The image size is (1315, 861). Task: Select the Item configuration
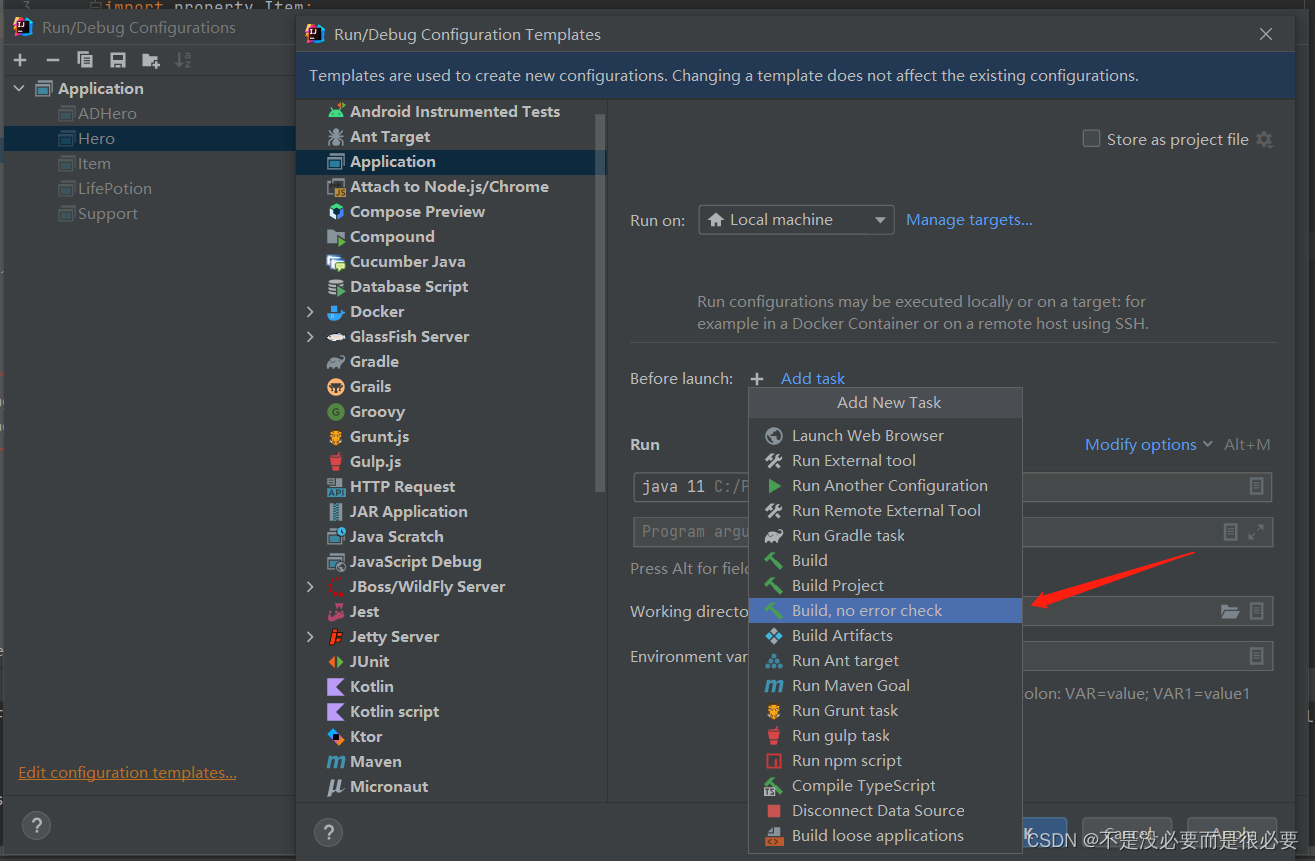tap(148, 164)
